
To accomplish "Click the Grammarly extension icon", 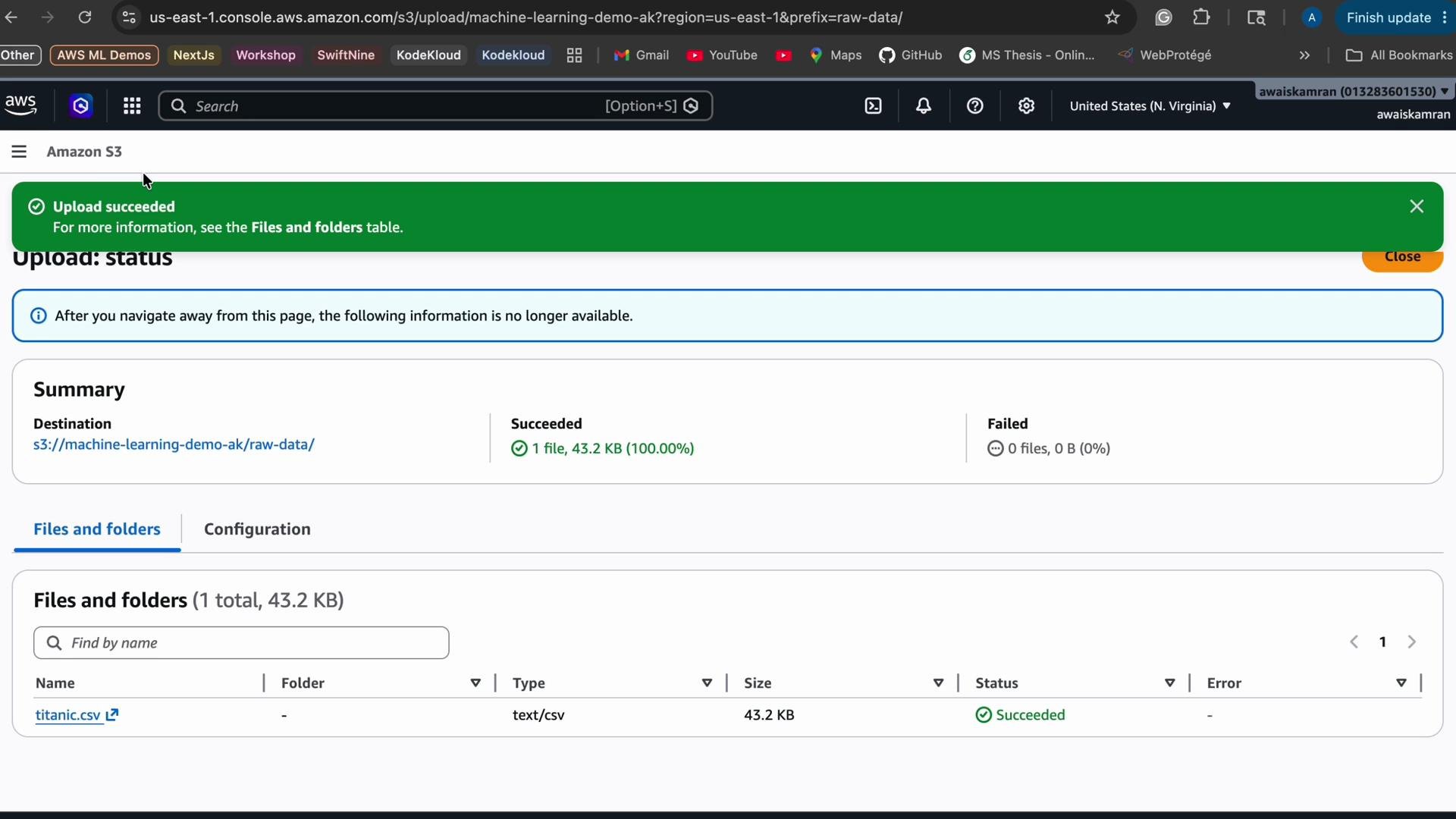I will (1163, 17).
